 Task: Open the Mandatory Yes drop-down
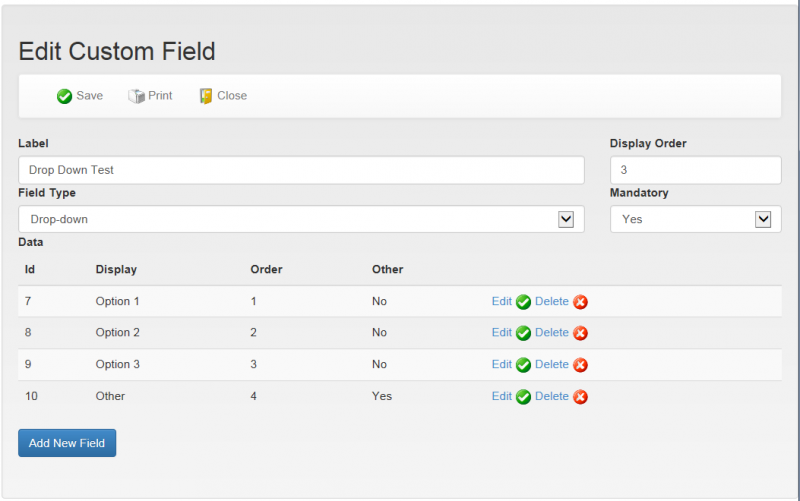tap(695, 219)
